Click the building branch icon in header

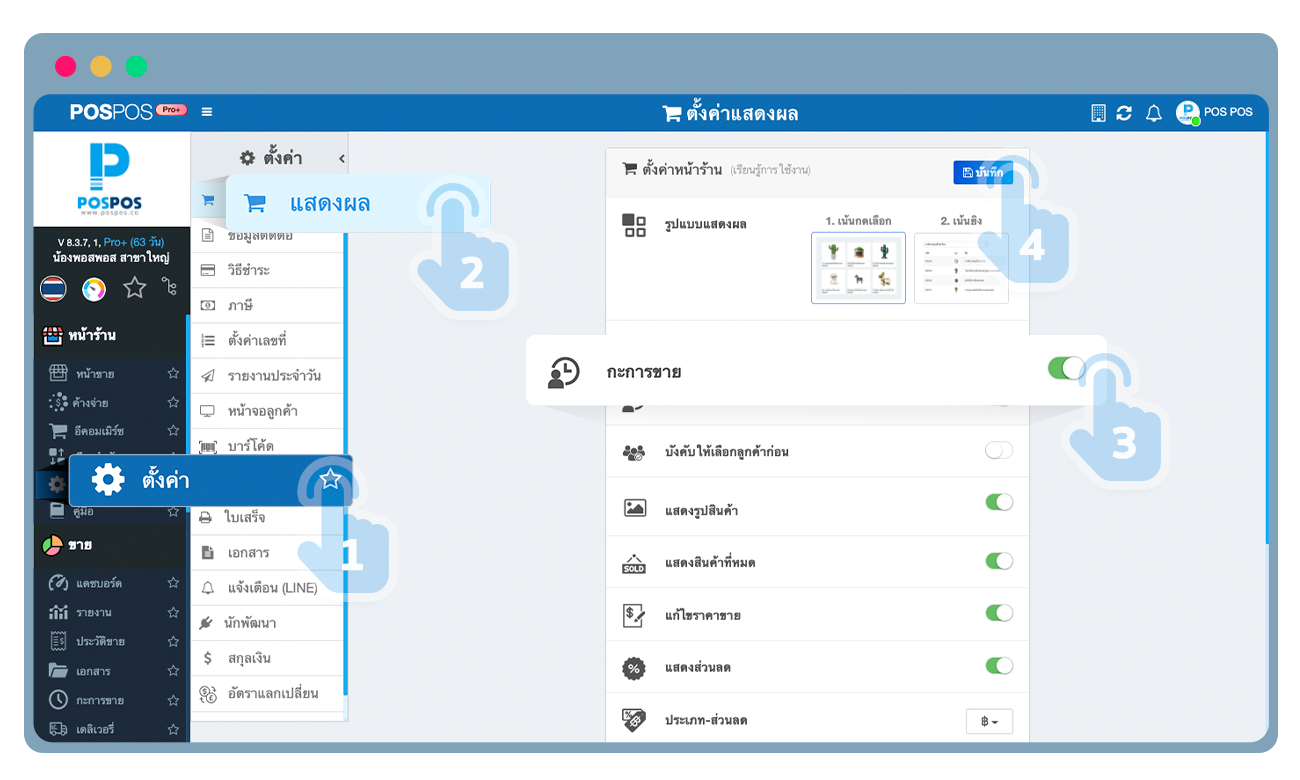[1098, 113]
